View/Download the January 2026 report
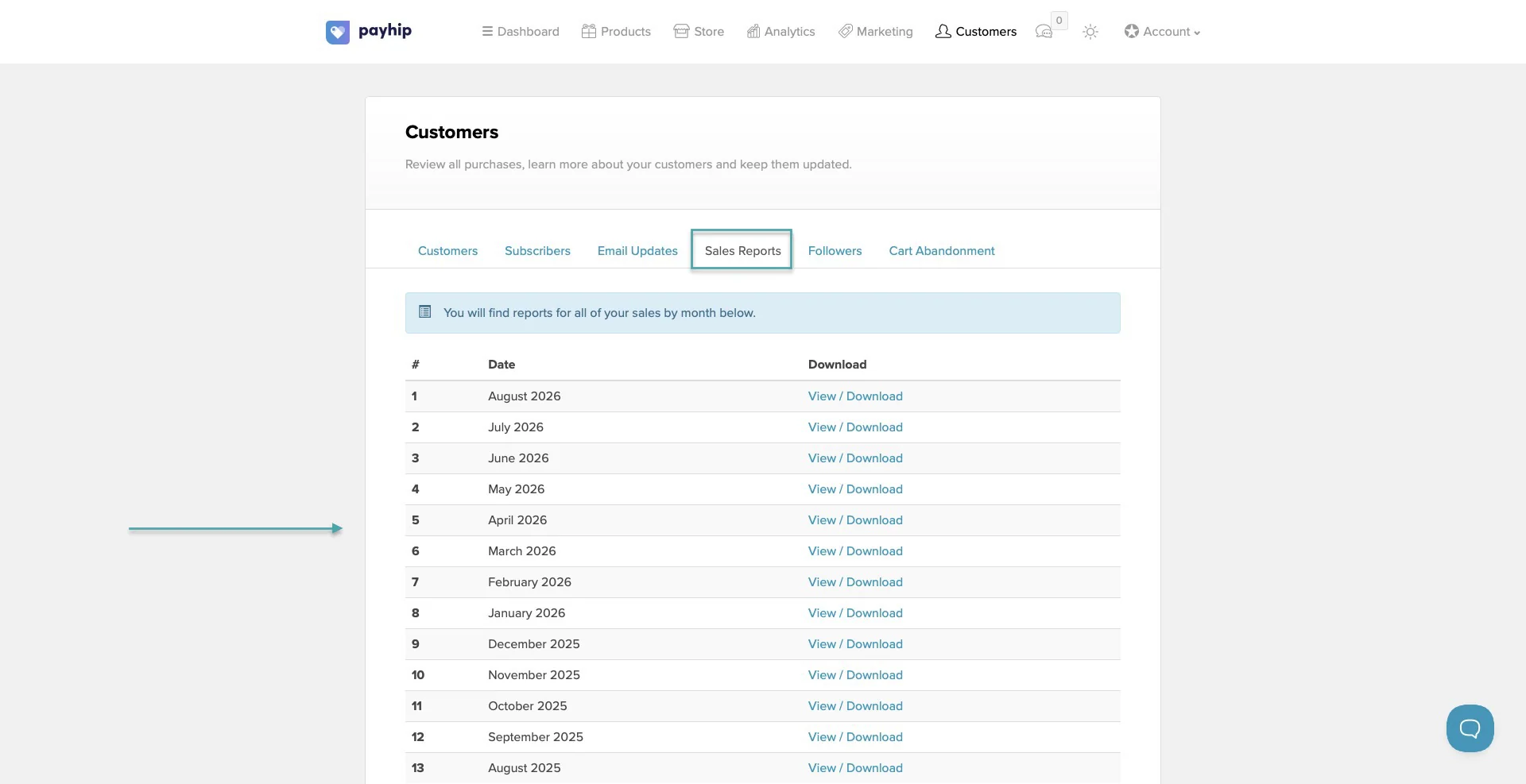 855,613
